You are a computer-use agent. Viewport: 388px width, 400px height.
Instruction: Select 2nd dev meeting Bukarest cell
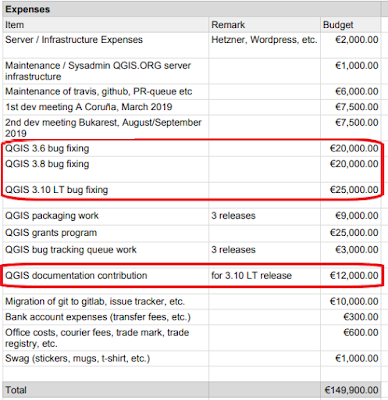pos(106,128)
